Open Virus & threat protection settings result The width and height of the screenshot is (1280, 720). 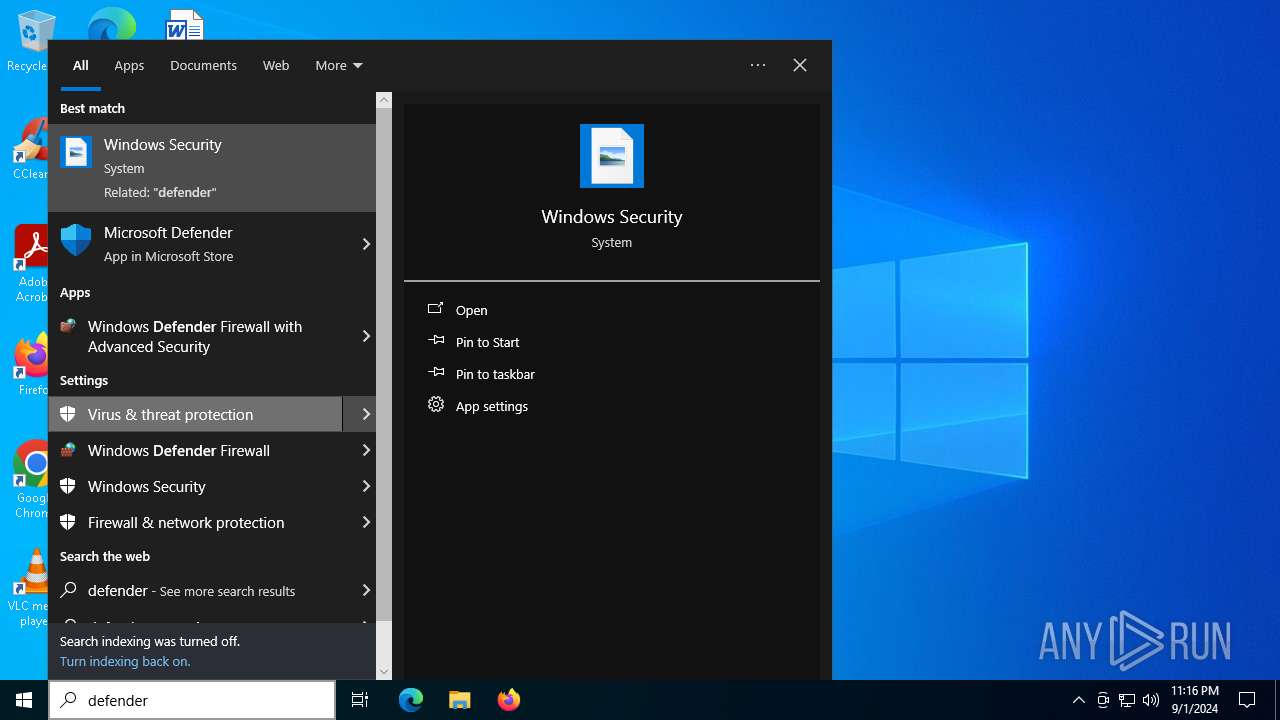point(196,414)
